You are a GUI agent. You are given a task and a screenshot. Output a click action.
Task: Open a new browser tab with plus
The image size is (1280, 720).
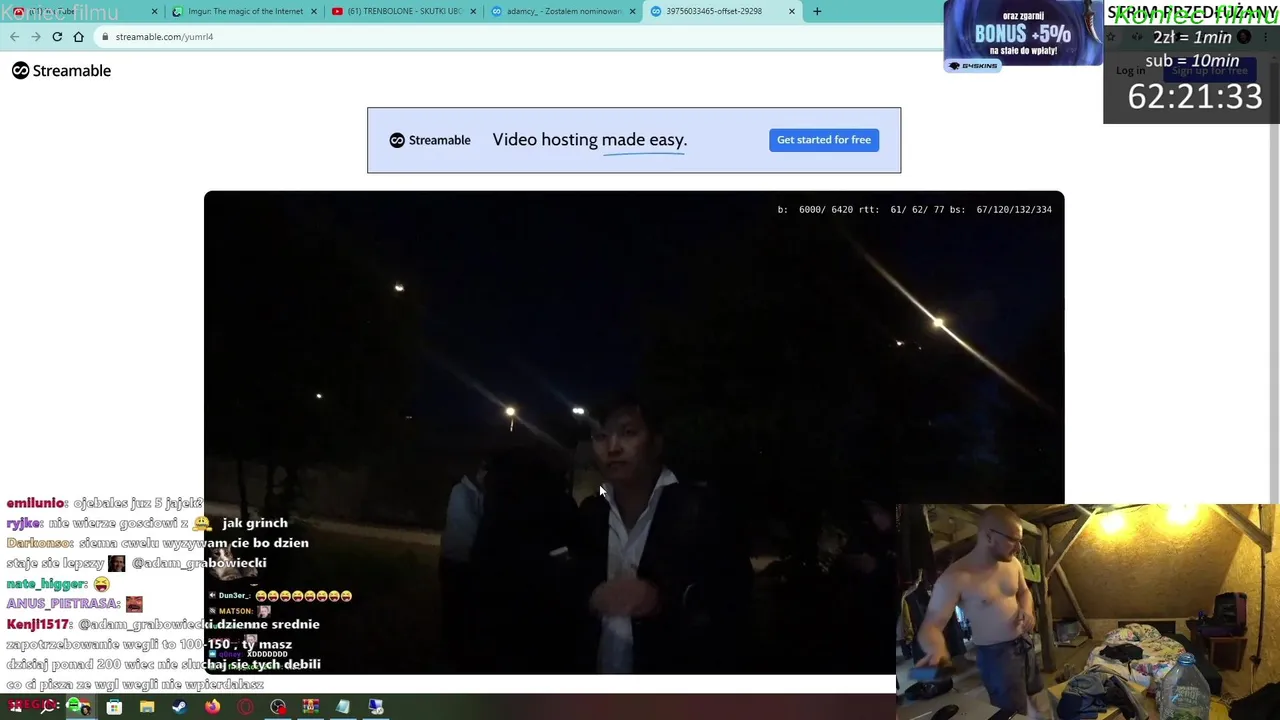click(817, 11)
